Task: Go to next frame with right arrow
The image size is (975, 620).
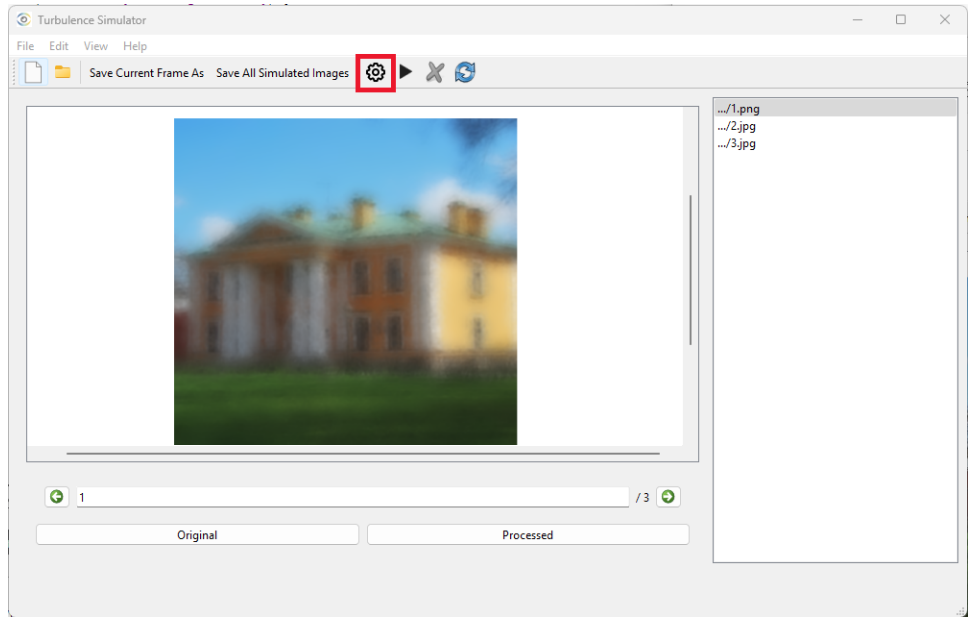Action: point(668,497)
